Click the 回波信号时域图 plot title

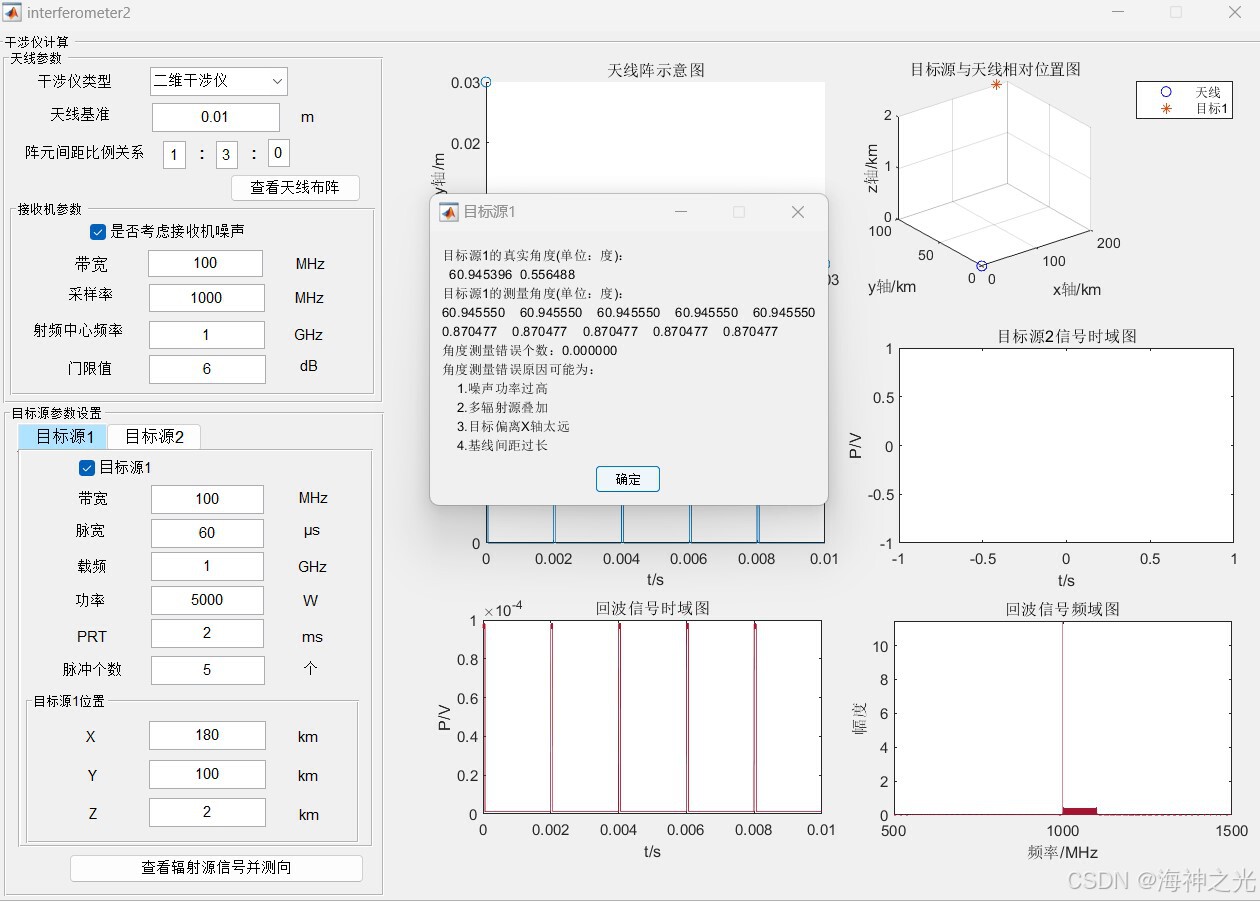point(652,608)
